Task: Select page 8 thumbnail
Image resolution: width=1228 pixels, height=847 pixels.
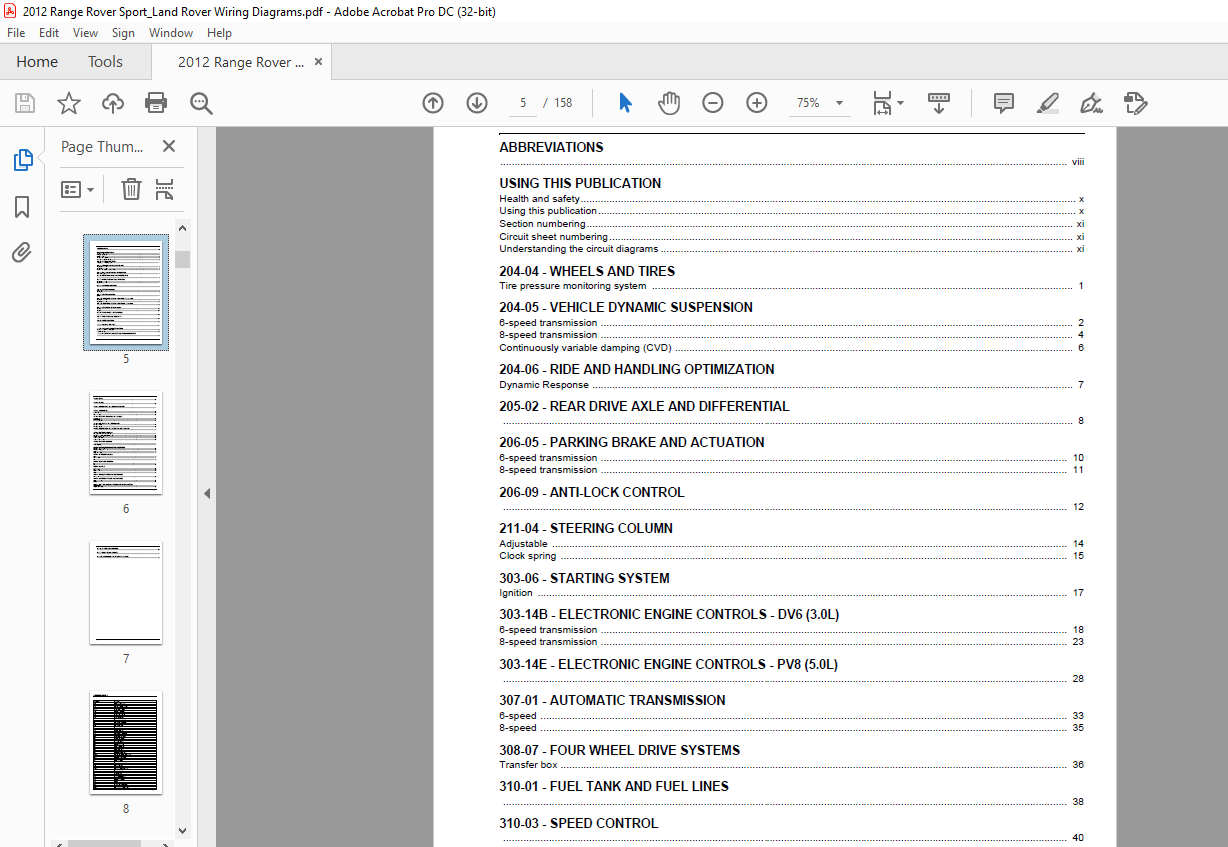Action: click(126, 743)
